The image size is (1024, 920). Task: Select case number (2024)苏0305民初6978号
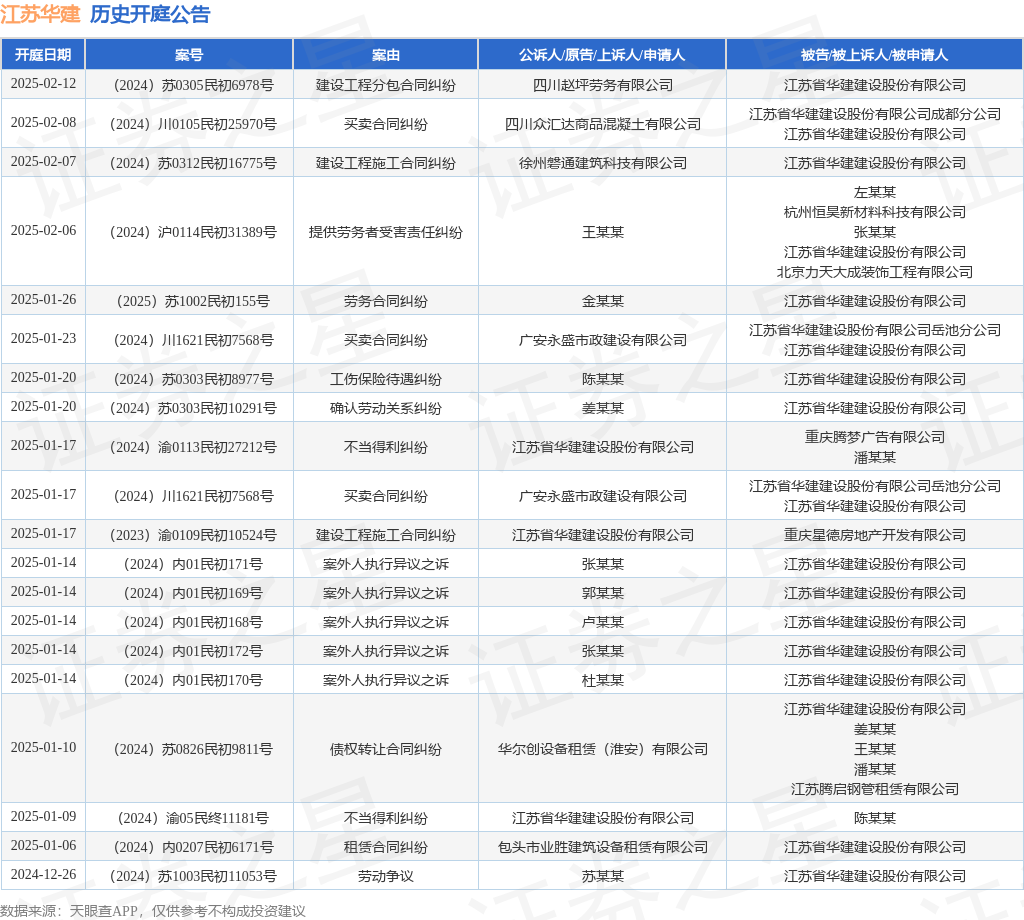tap(193, 86)
